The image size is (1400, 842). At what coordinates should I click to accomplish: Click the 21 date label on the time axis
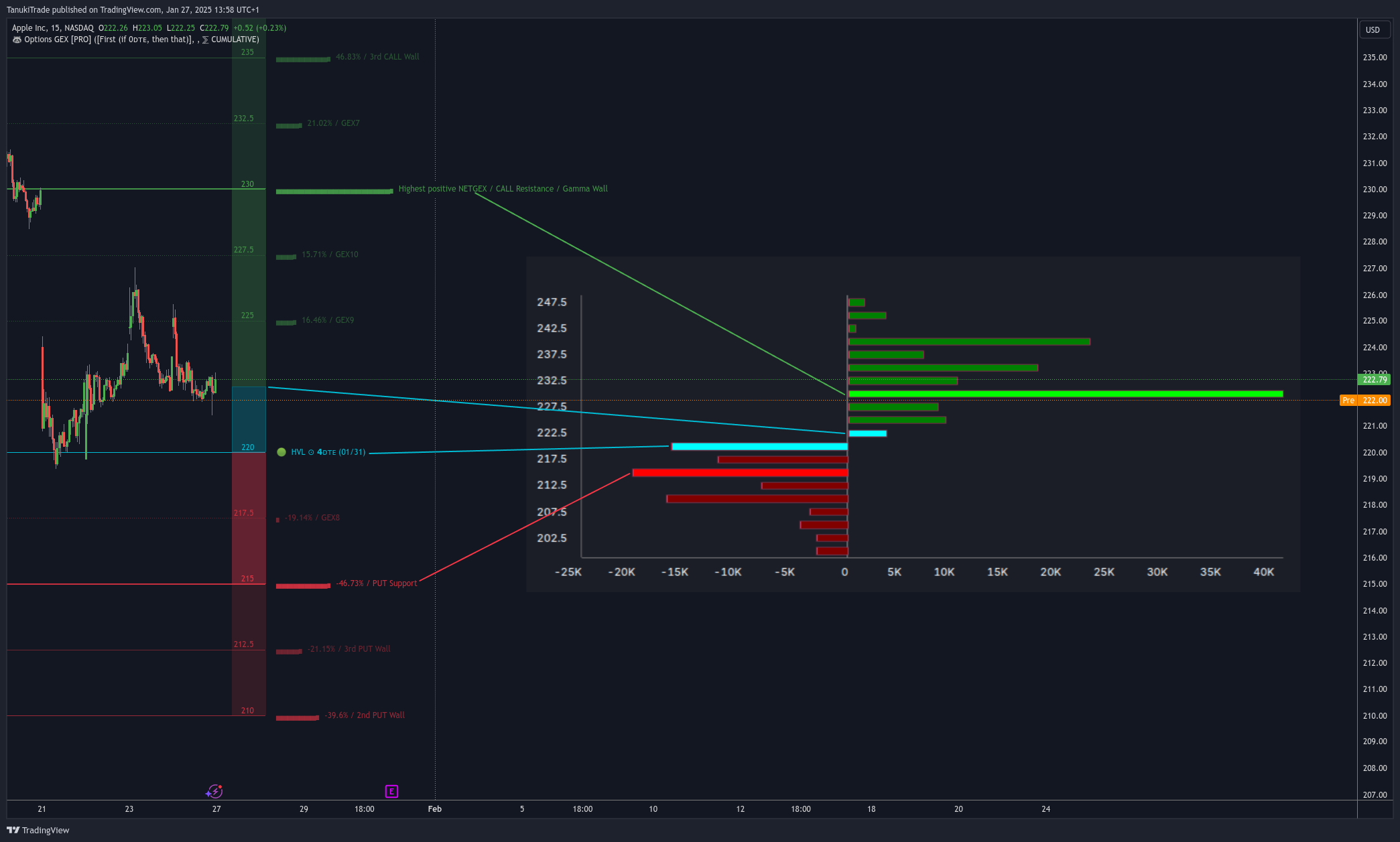42,809
